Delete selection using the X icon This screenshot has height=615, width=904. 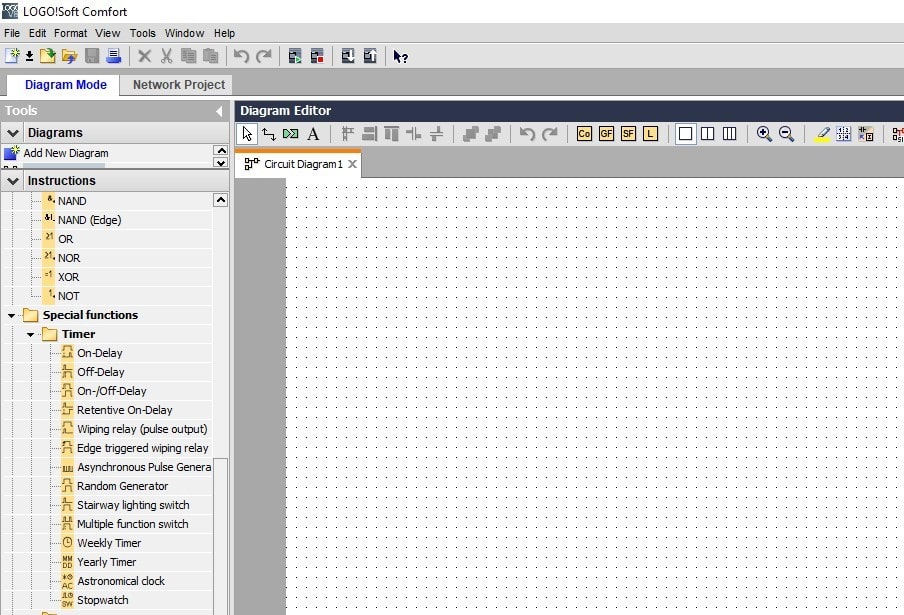click(x=145, y=56)
